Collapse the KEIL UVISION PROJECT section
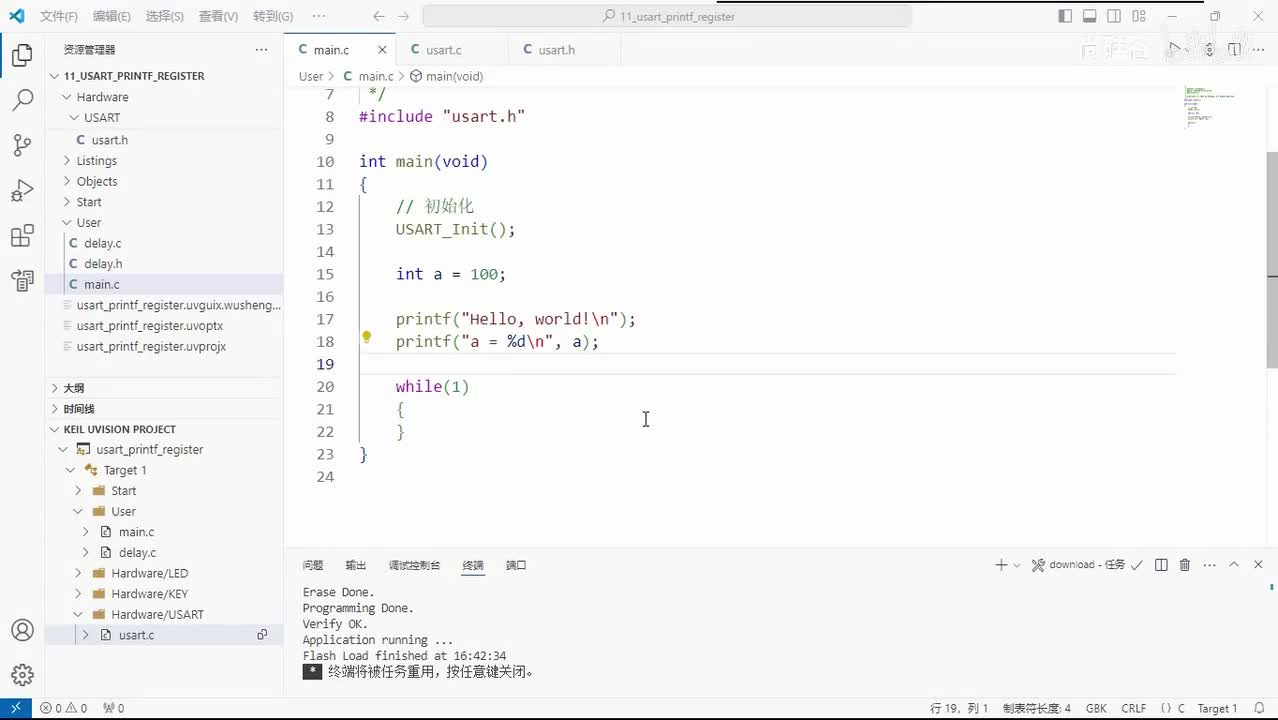Screen dimensions: 1278x720 pos(56,429)
